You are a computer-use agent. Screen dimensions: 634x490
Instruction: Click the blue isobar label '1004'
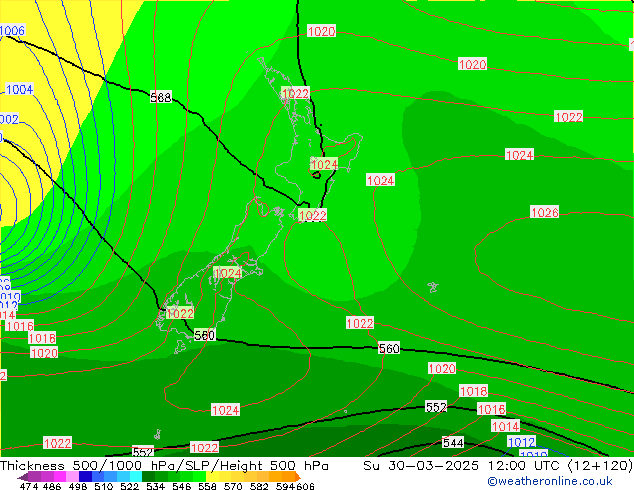coord(19,89)
